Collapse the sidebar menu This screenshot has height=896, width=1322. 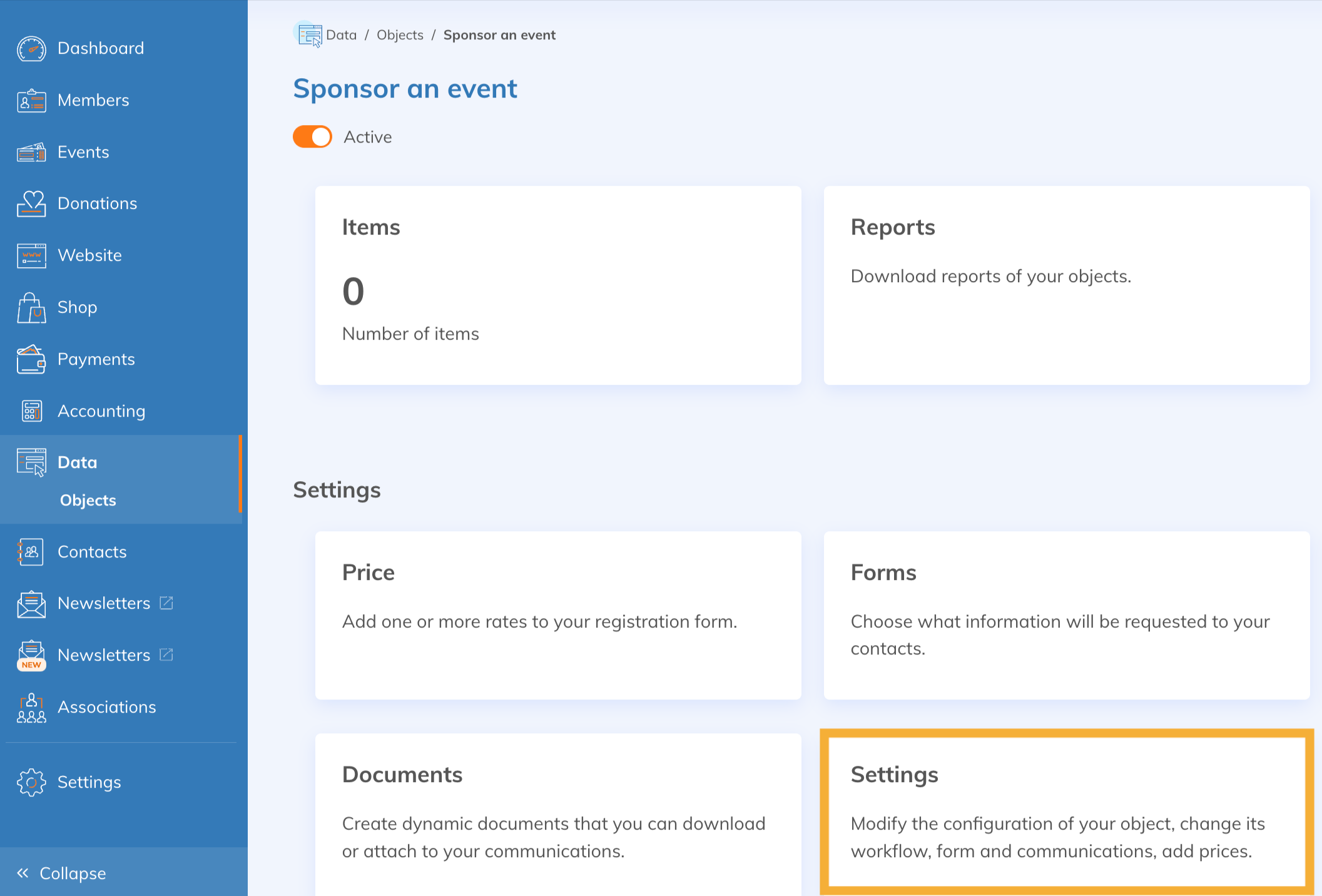point(61,873)
